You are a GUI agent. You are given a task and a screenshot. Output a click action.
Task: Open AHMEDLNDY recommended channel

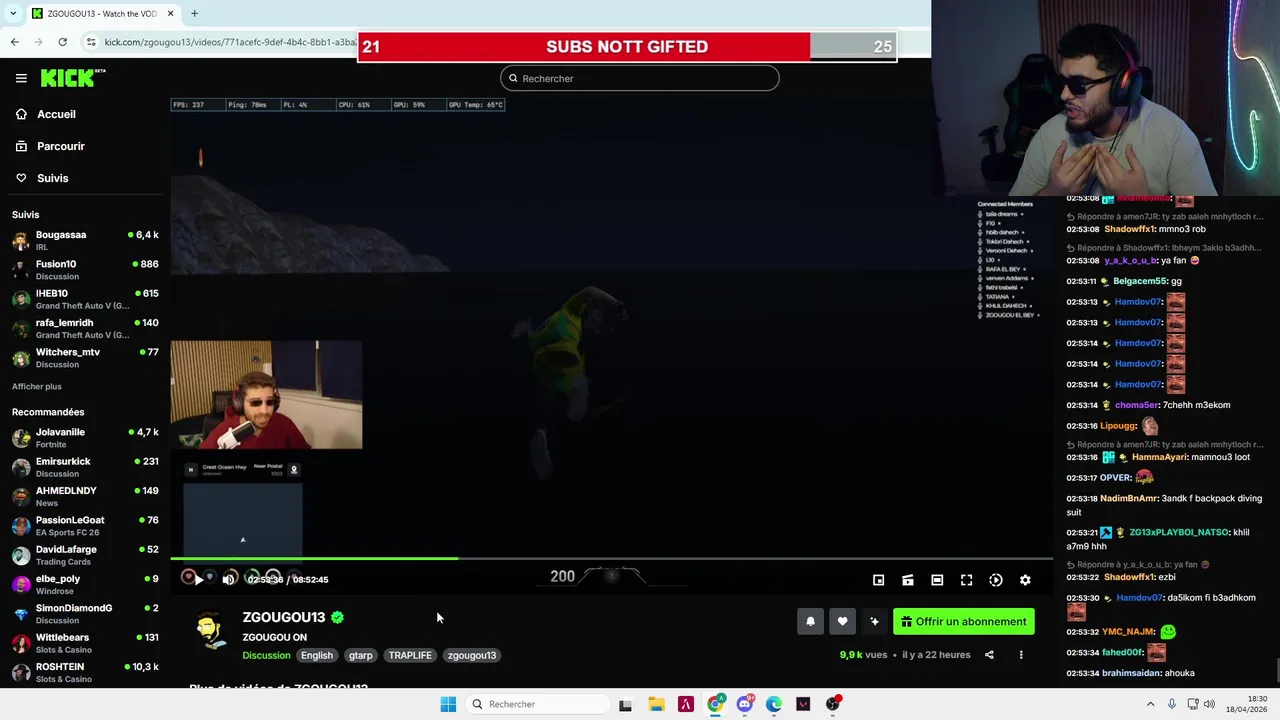click(85, 496)
